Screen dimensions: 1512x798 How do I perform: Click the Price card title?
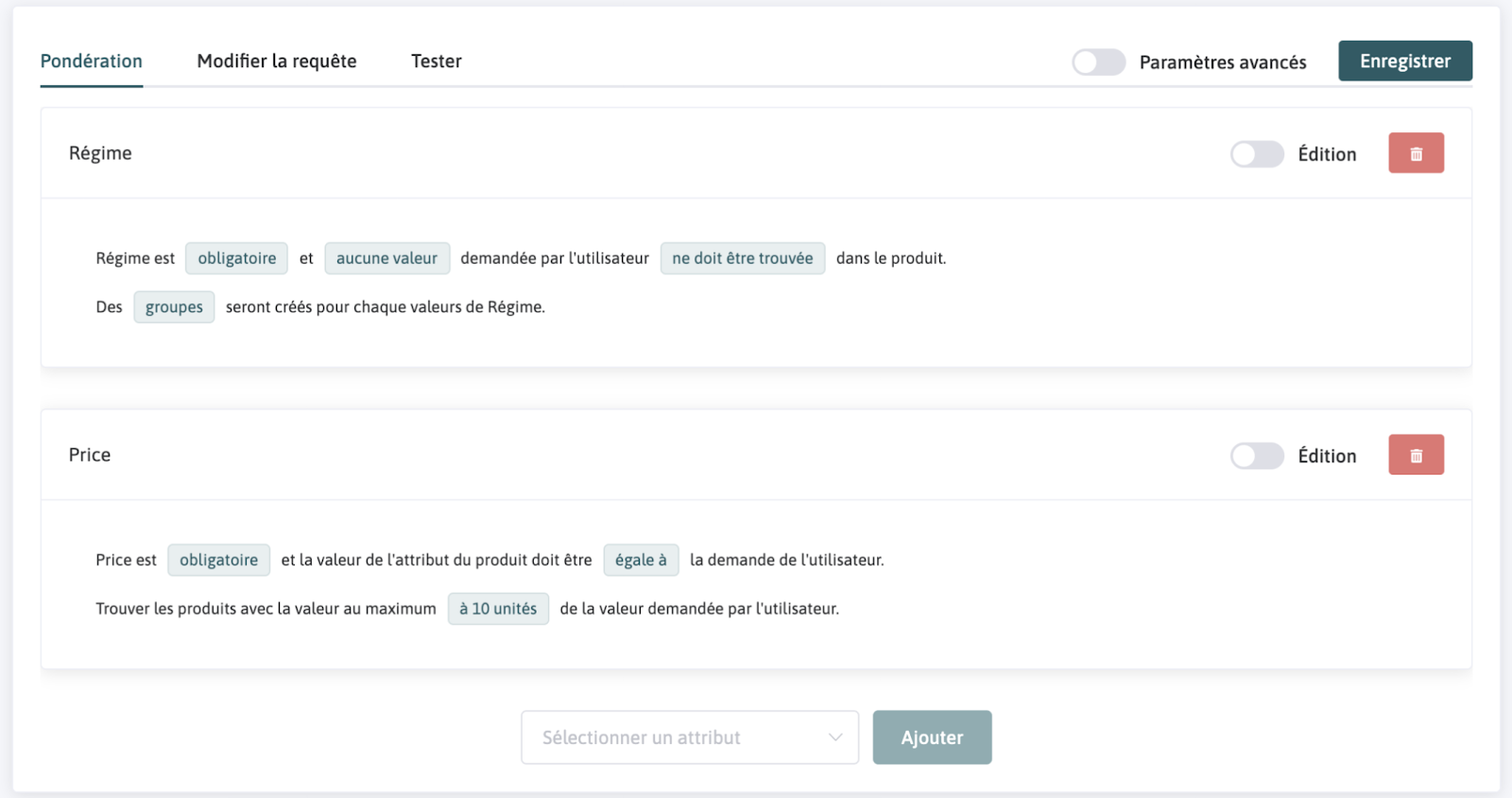[90, 455]
